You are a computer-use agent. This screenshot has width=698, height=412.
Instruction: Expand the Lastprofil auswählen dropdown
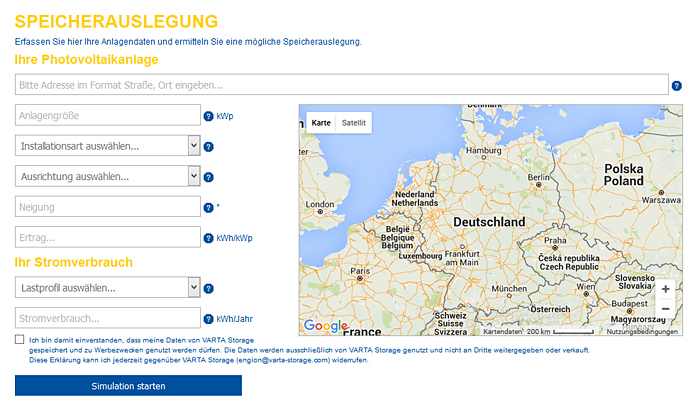pos(108,287)
